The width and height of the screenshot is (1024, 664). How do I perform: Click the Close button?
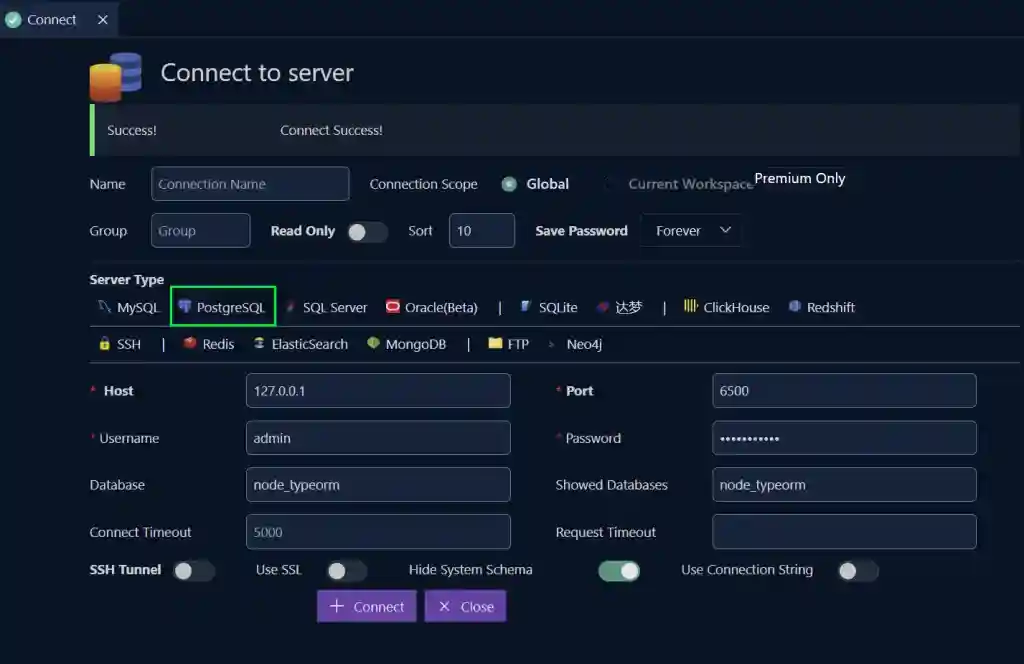[464, 606]
